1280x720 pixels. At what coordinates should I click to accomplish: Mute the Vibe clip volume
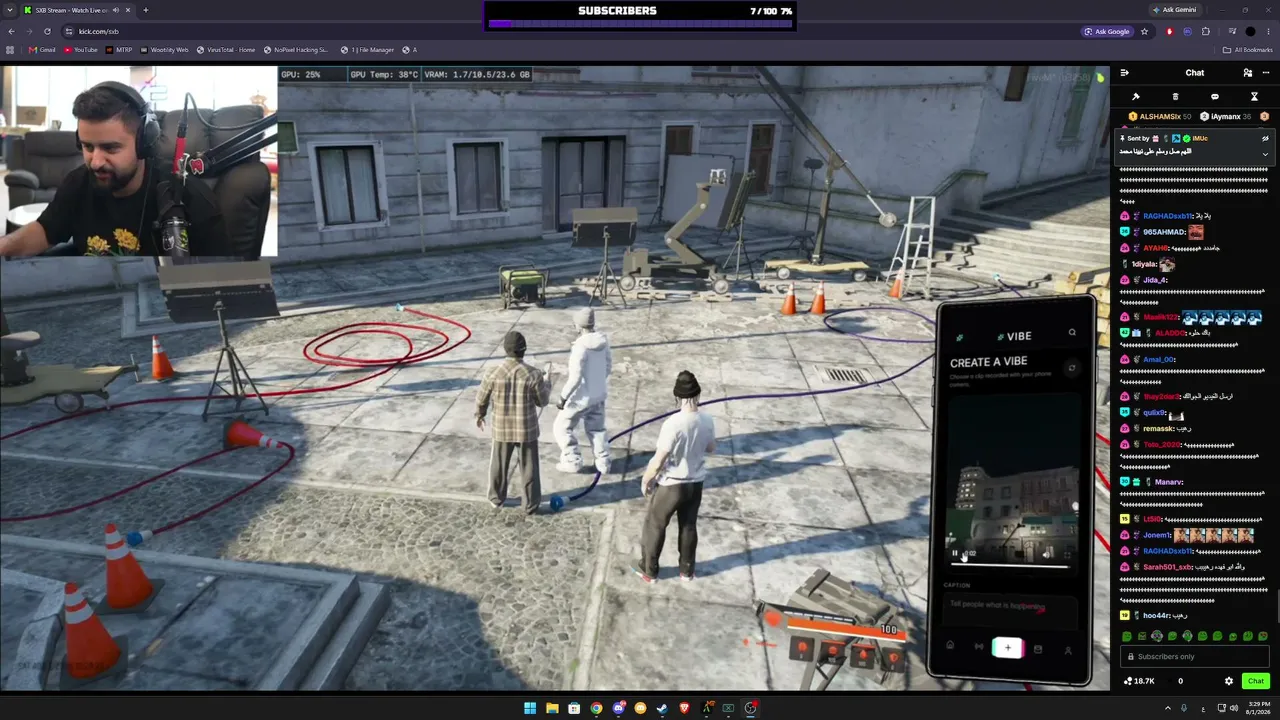click(1047, 553)
